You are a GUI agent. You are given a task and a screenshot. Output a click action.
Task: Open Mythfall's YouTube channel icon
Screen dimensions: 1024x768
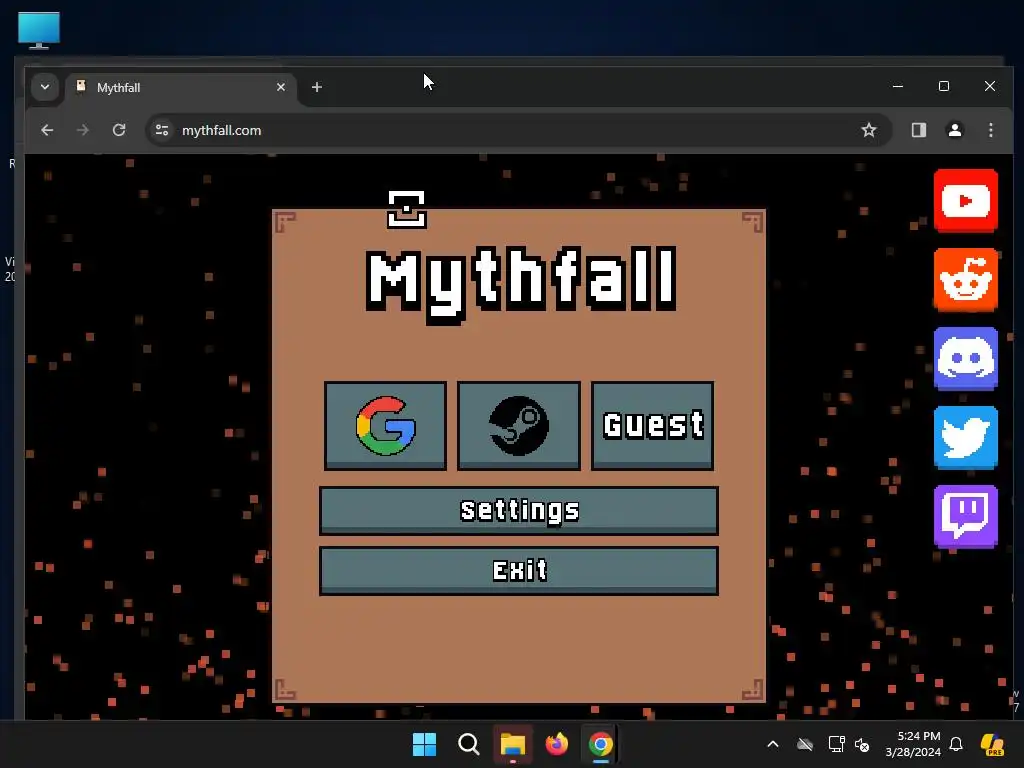(x=966, y=200)
